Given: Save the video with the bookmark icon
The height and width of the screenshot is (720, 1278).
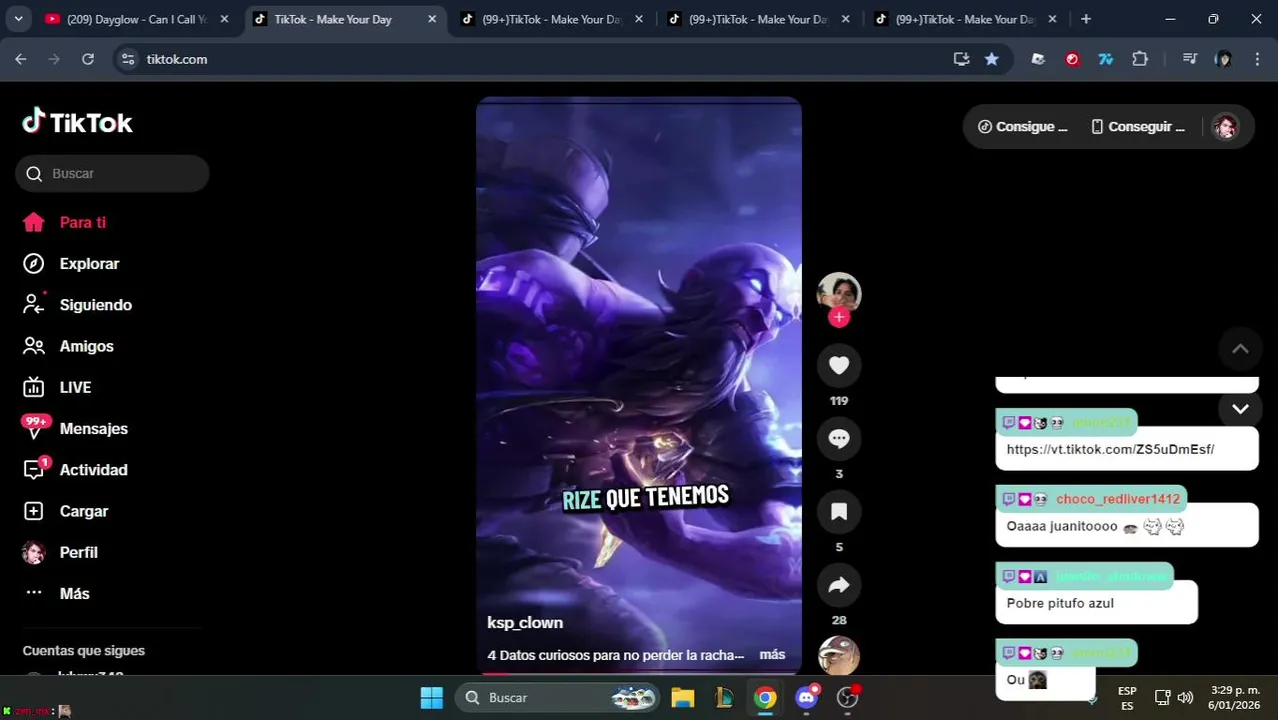Looking at the screenshot, I should (839, 512).
